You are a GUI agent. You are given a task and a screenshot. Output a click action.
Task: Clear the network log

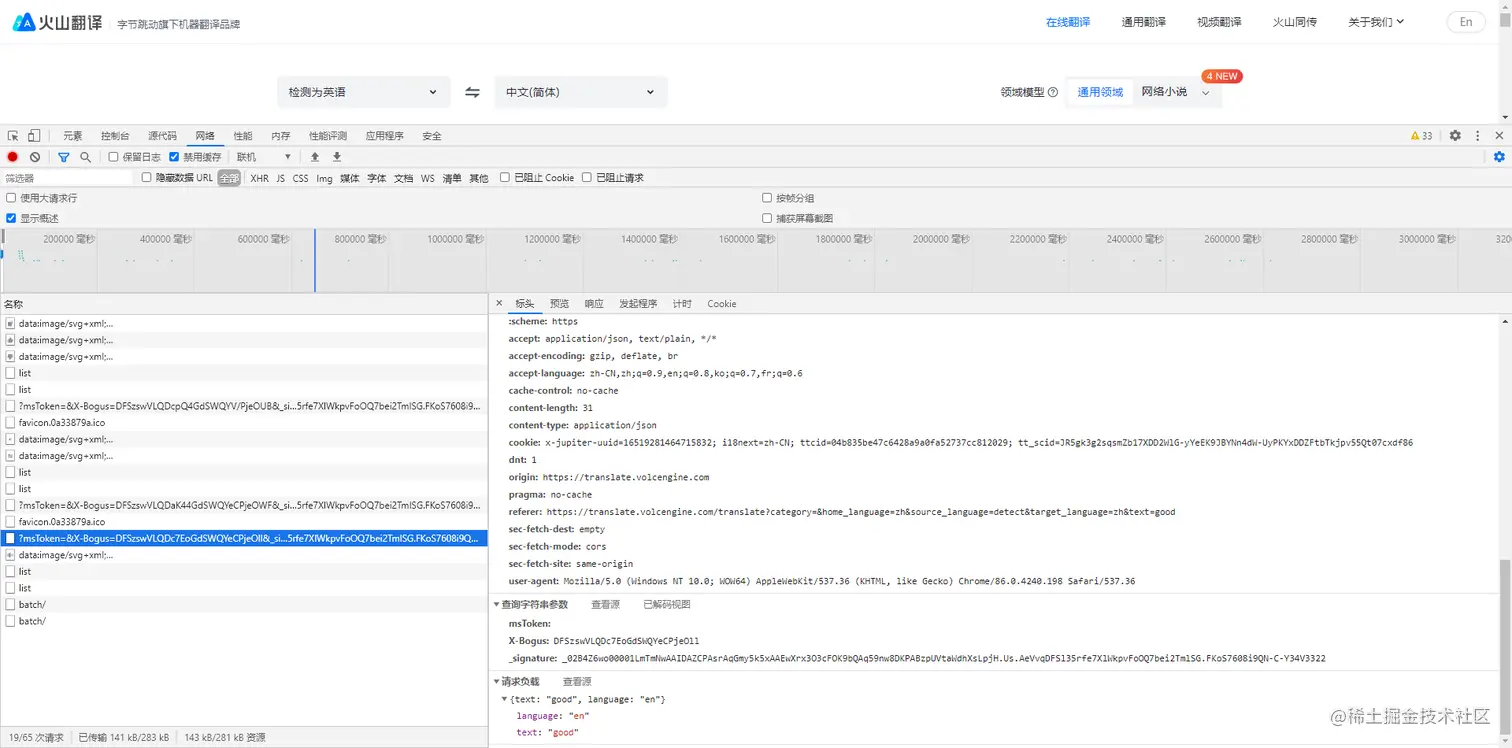tap(35, 157)
